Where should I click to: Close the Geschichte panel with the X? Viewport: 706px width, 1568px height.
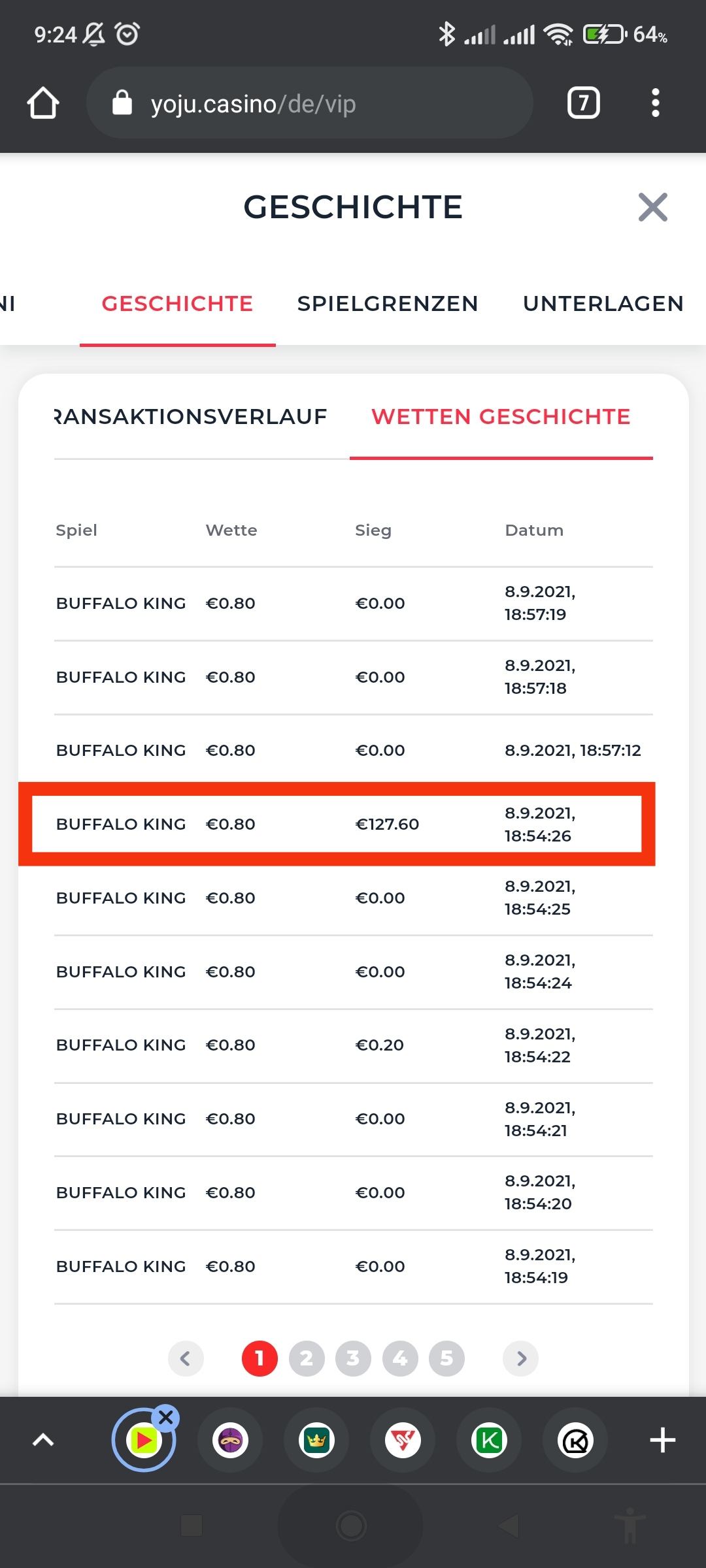click(652, 207)
